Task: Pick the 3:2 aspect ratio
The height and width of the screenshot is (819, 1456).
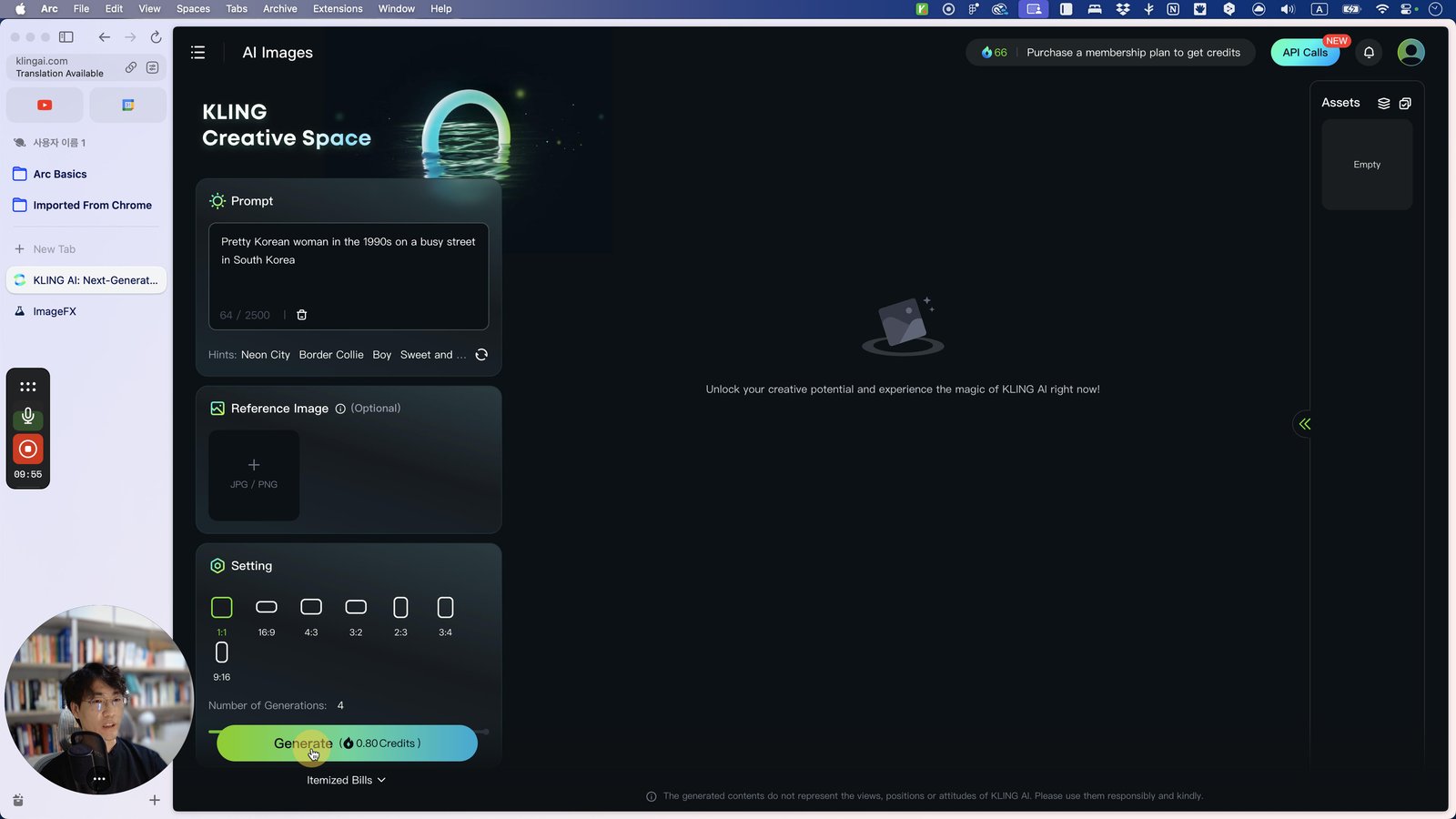Action: pyautogui.click(x=356, y=615)
